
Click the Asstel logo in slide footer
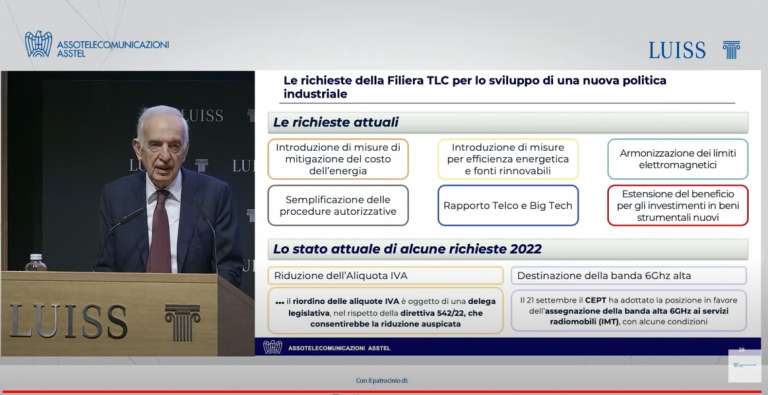point(272,347)
